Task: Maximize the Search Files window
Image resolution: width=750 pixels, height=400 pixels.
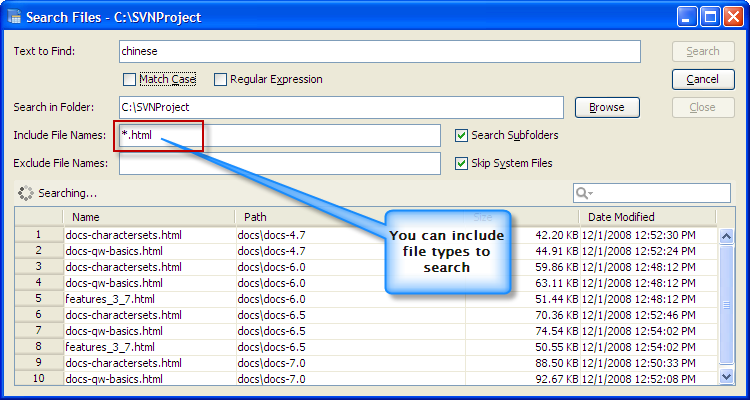Action: pyautogui.click(x=710, y=18)
